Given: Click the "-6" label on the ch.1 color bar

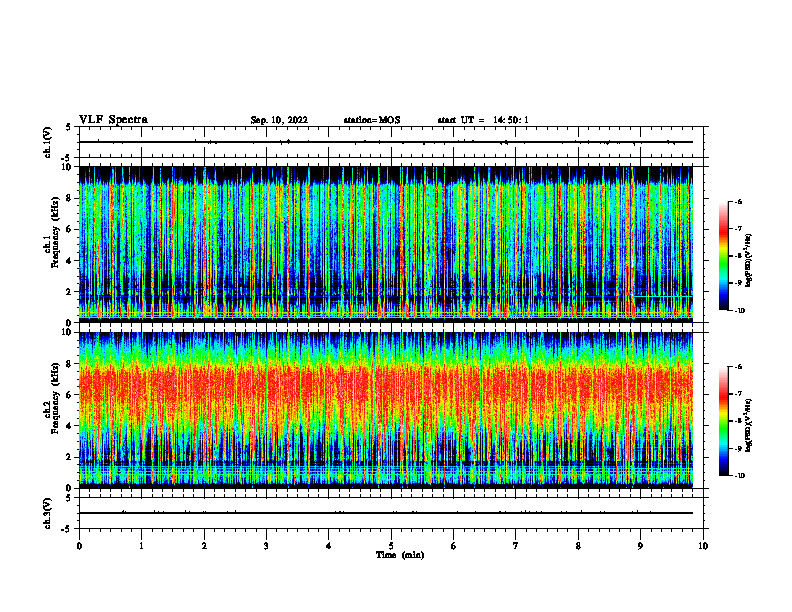Looking at the screenshot, I should pos(738,201).
